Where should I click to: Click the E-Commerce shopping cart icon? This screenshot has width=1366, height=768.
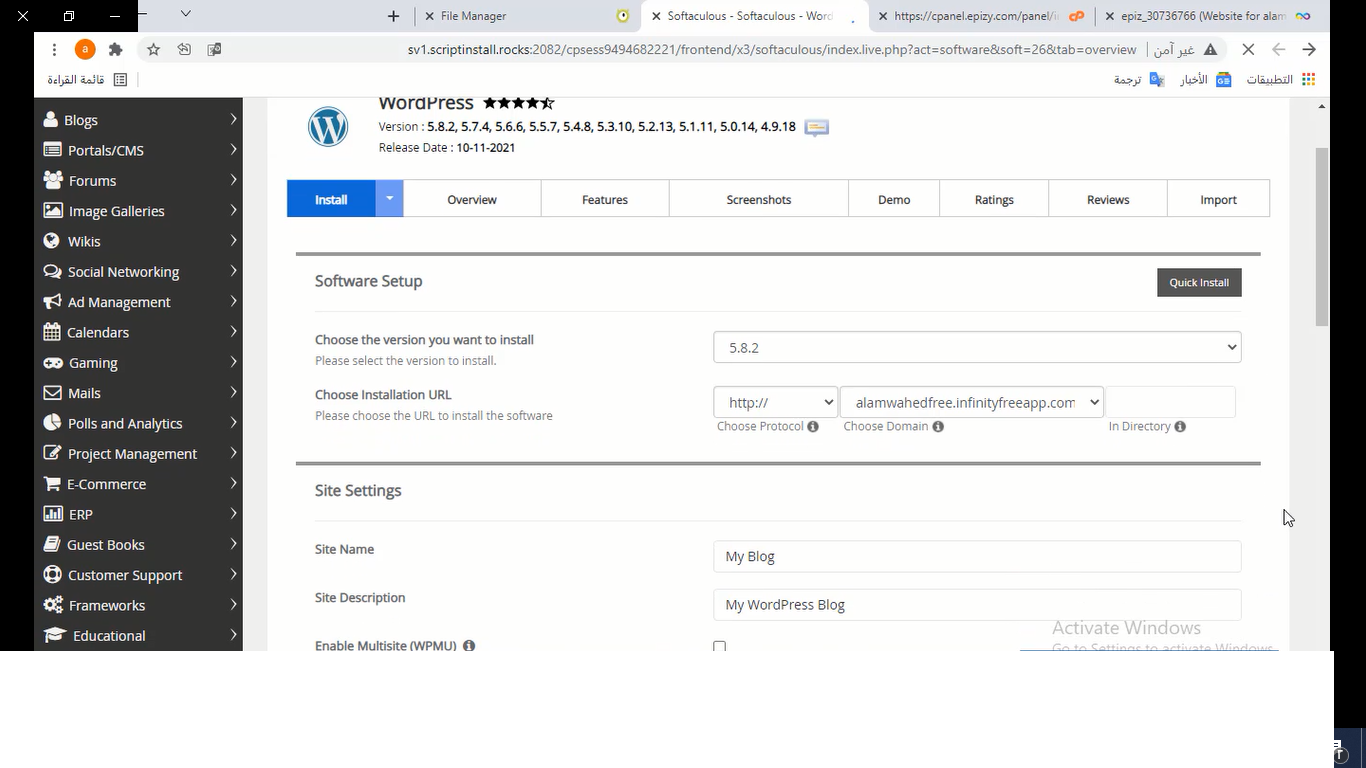pos(52,483)
